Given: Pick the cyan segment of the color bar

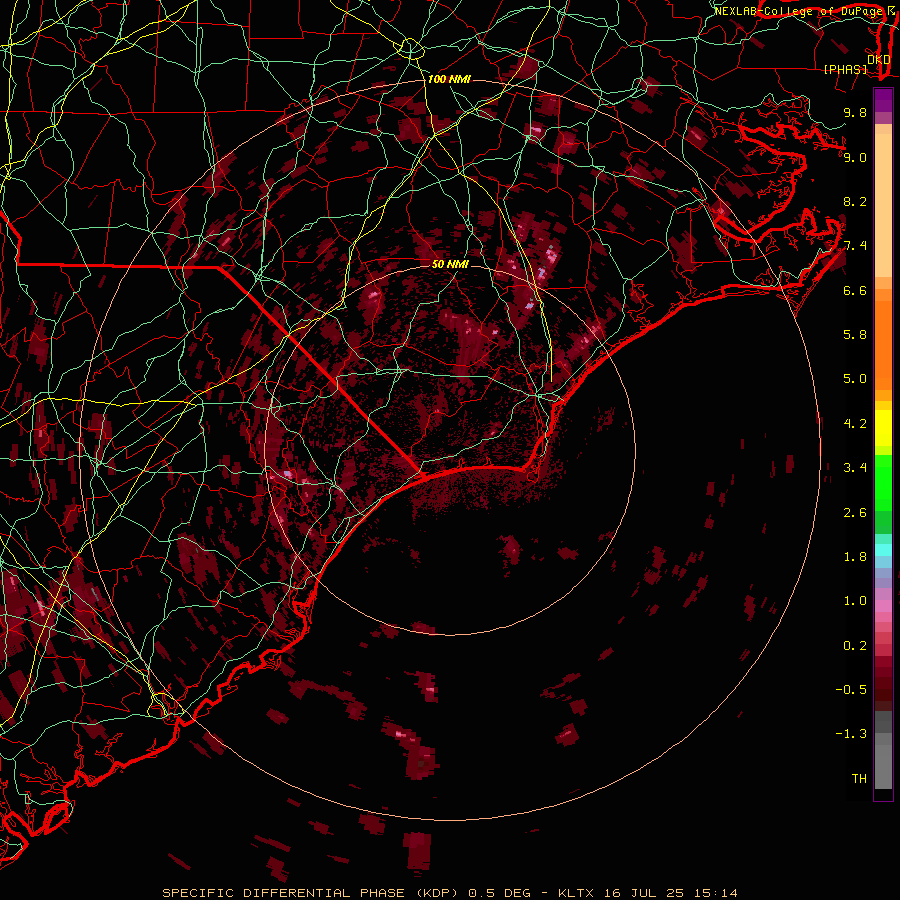Looking at the screenshot, I should pos(883,550).
